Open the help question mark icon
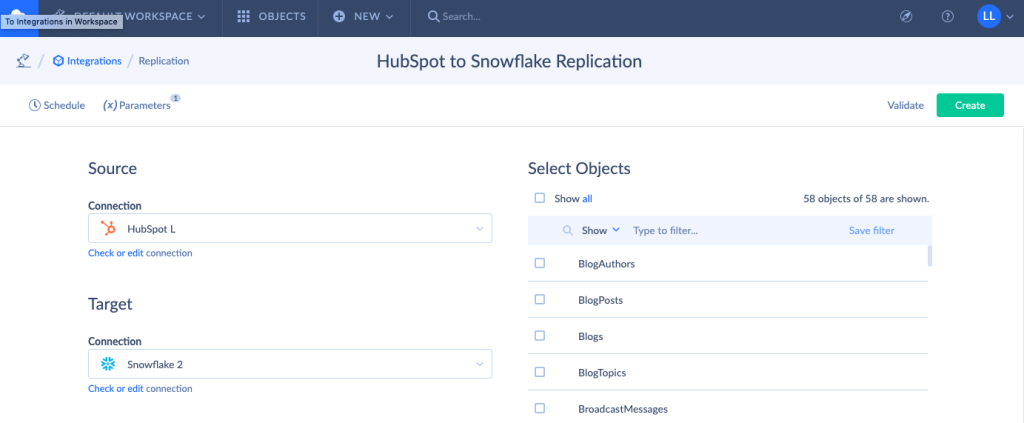The height and width of the screenshot is (423, 1024). coord(948,17)
